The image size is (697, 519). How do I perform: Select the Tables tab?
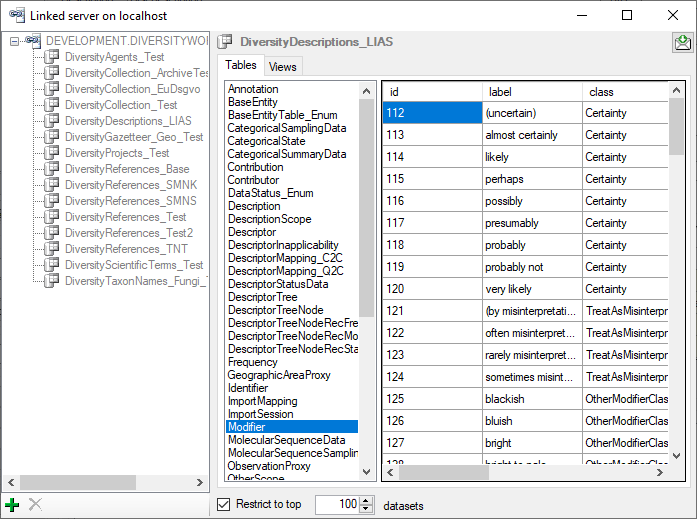click(x=241, y=65)
